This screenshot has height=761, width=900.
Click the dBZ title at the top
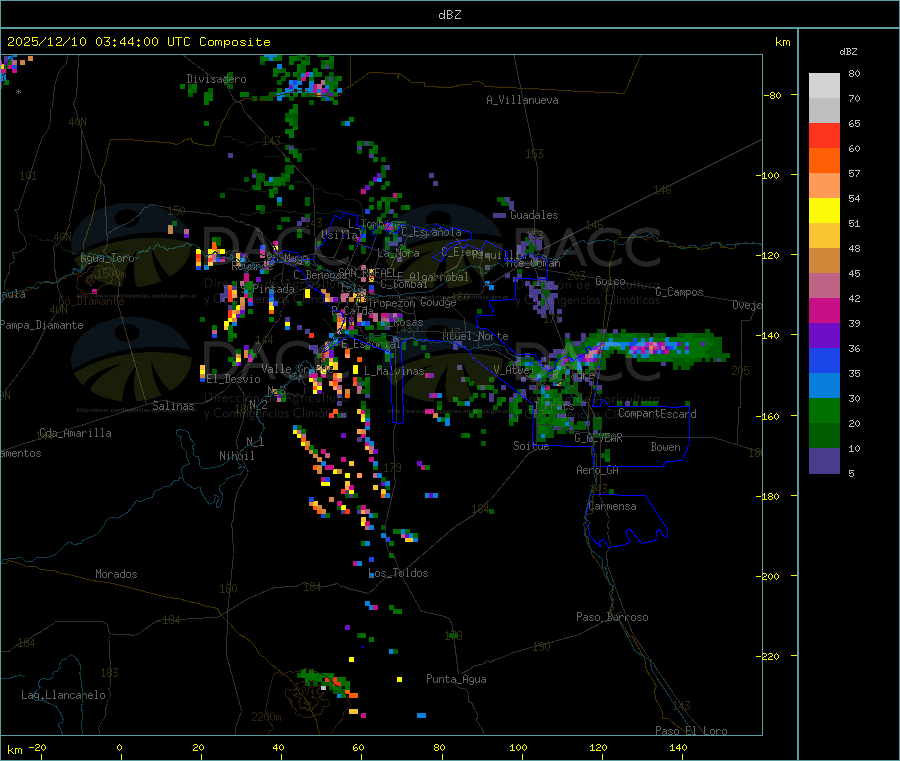pyautogui.click(x=449, y=15)
